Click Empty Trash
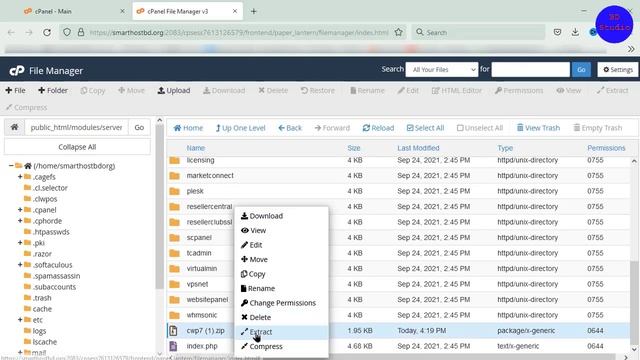The height and width of the screenshot is (360, 640). click(598, 128)
